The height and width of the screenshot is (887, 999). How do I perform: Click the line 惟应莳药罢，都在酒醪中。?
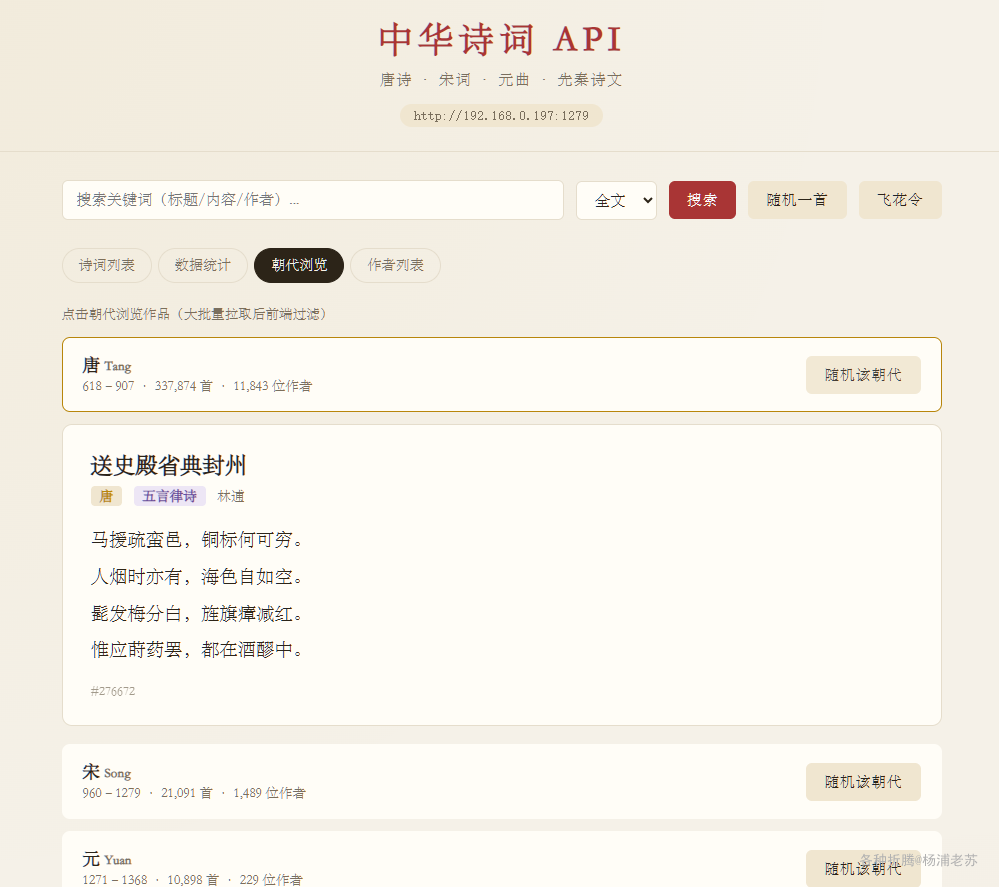pos(197,650)
